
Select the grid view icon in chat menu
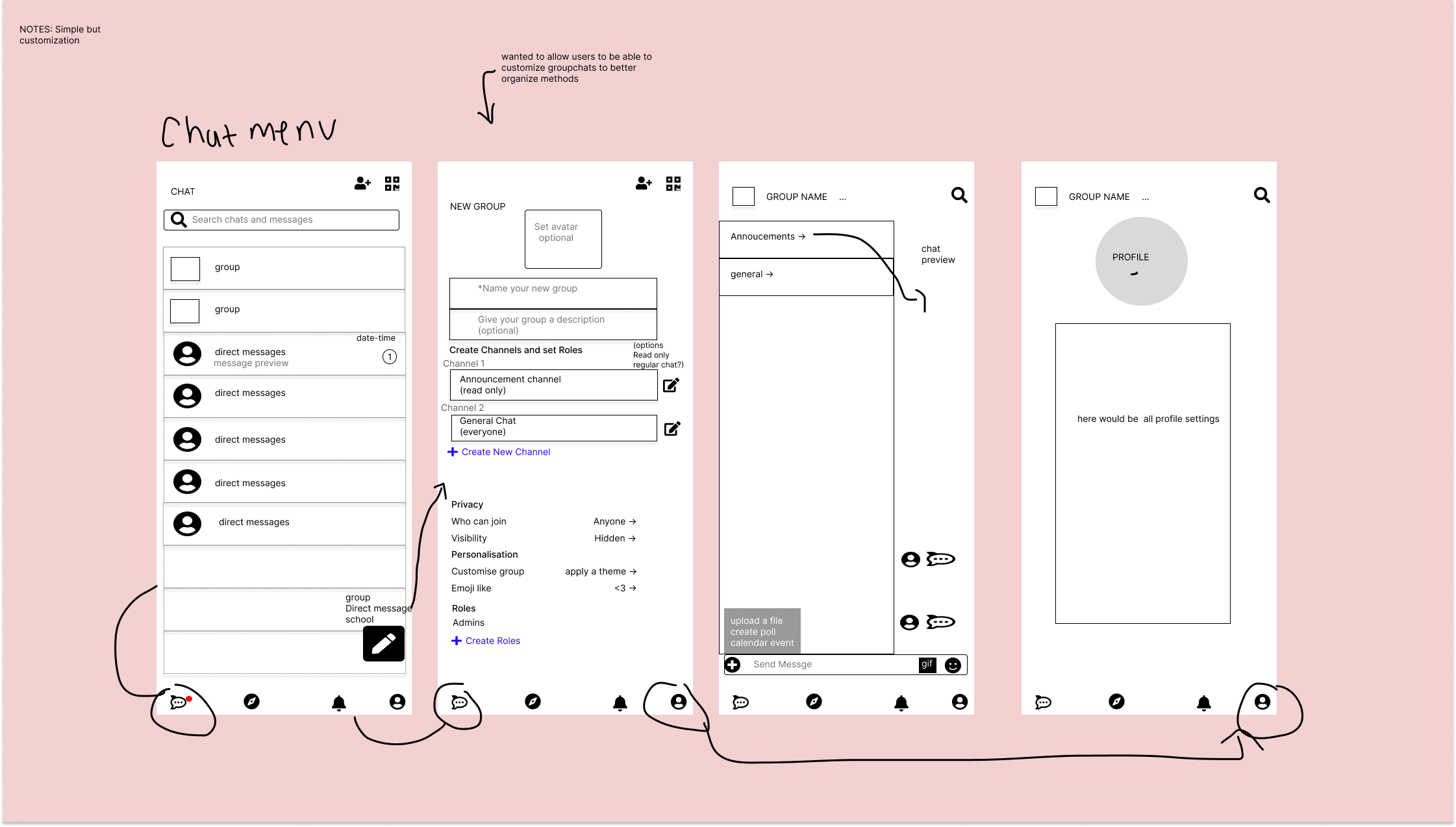click(x=393, y=184)
